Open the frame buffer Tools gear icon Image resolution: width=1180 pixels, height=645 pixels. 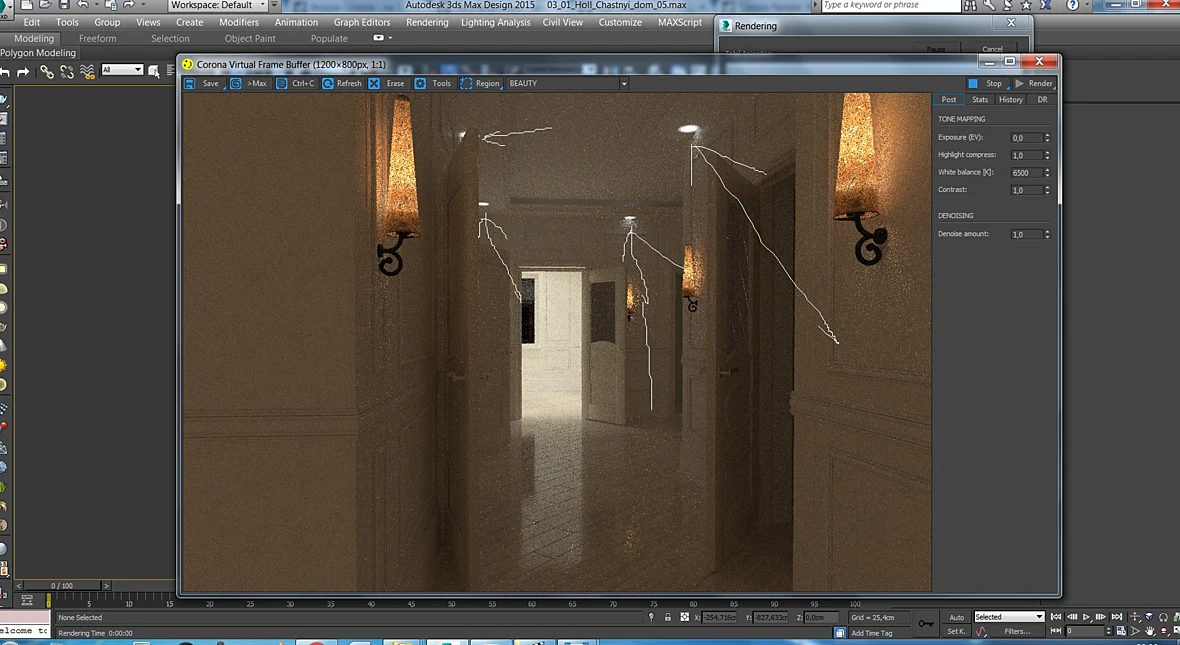pos(420,84)
